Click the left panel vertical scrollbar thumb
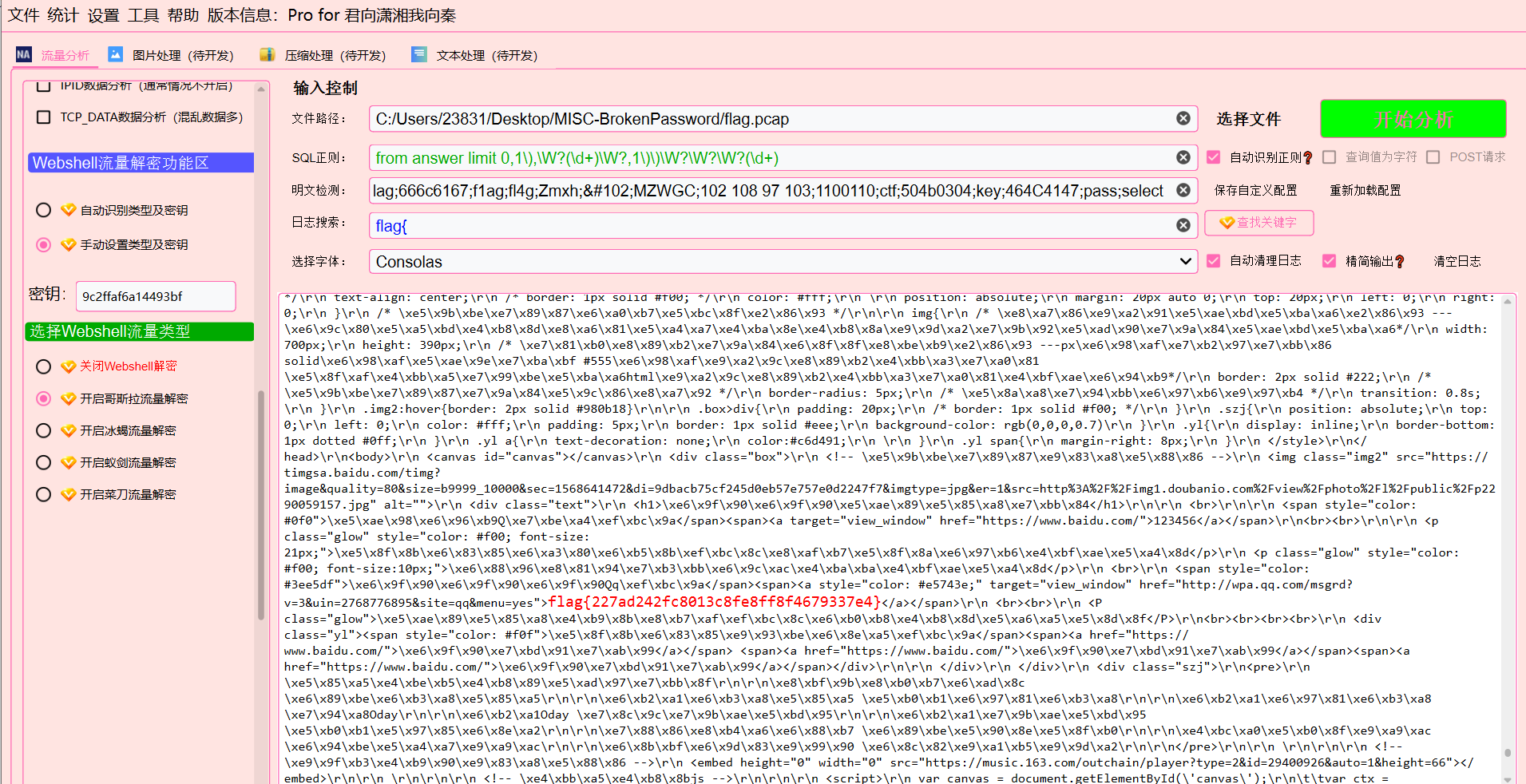 (261, 505)
